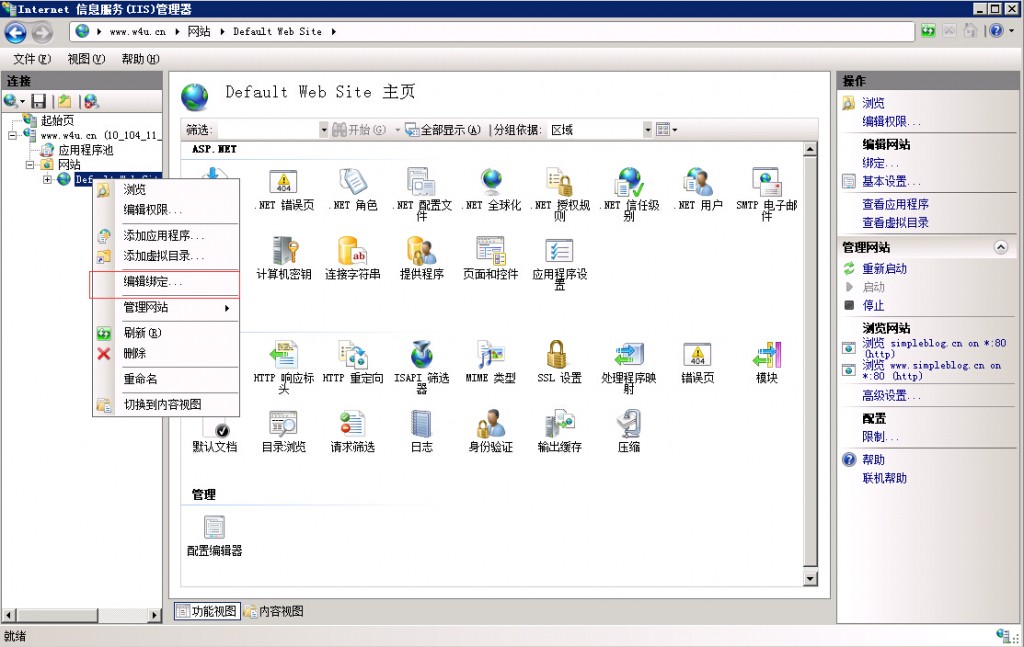Click 全部显示 button in filter bar

pos(443,130)
